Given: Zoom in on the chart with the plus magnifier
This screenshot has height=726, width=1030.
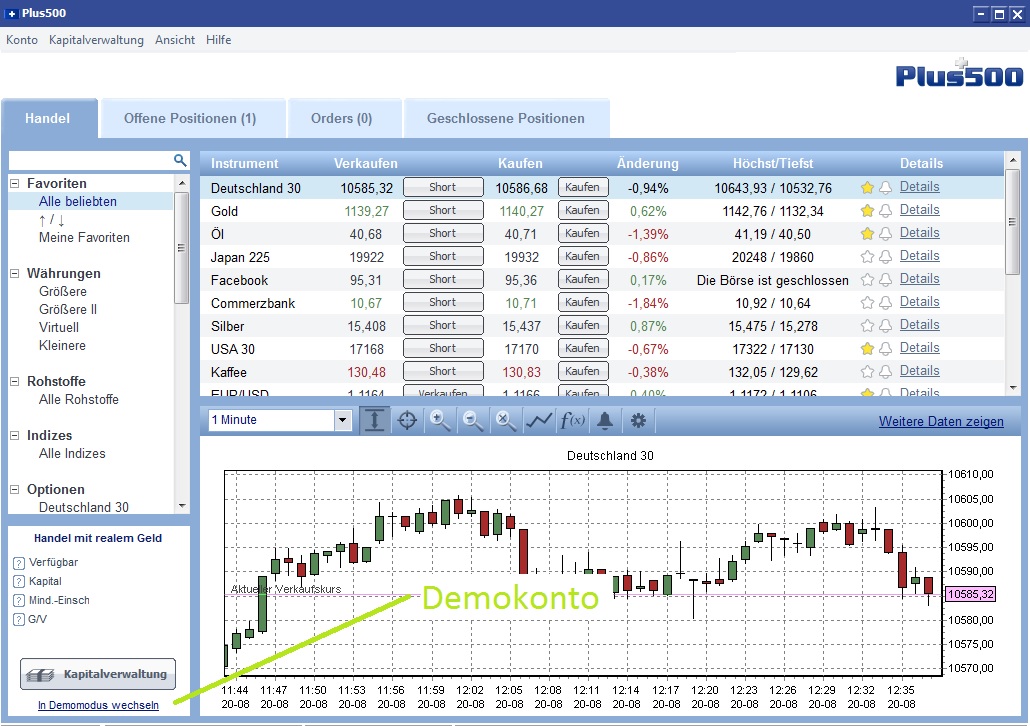Looking at the screenshot, I should tap(440, 420).
